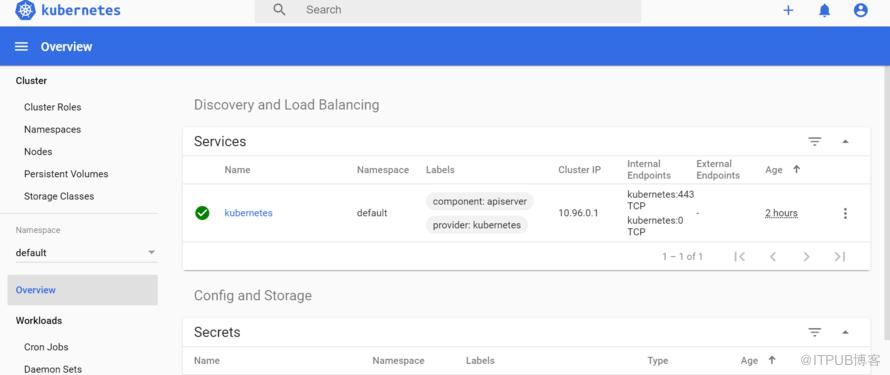Click the plus create resource icon

point(788,10)
